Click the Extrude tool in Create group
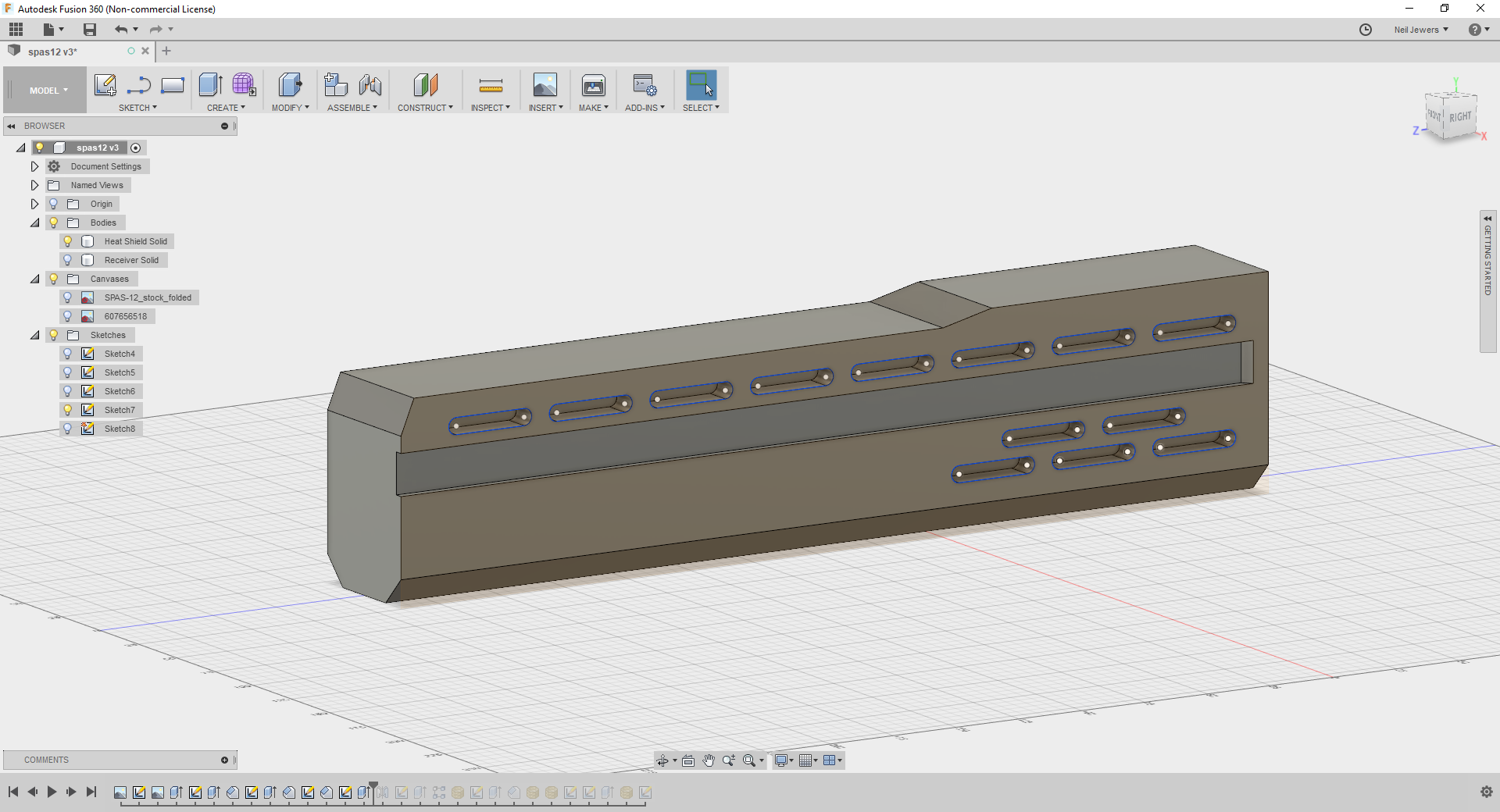Image resolution: width=1500 pixels, height=812 pixels. click(x=210, y=85)
